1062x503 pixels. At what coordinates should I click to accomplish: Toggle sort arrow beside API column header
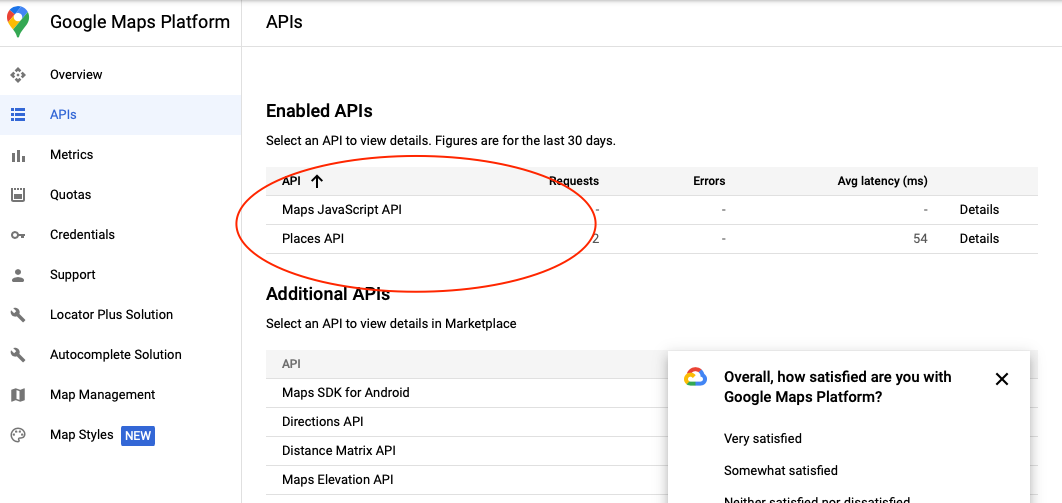click(x=316, y=181)
